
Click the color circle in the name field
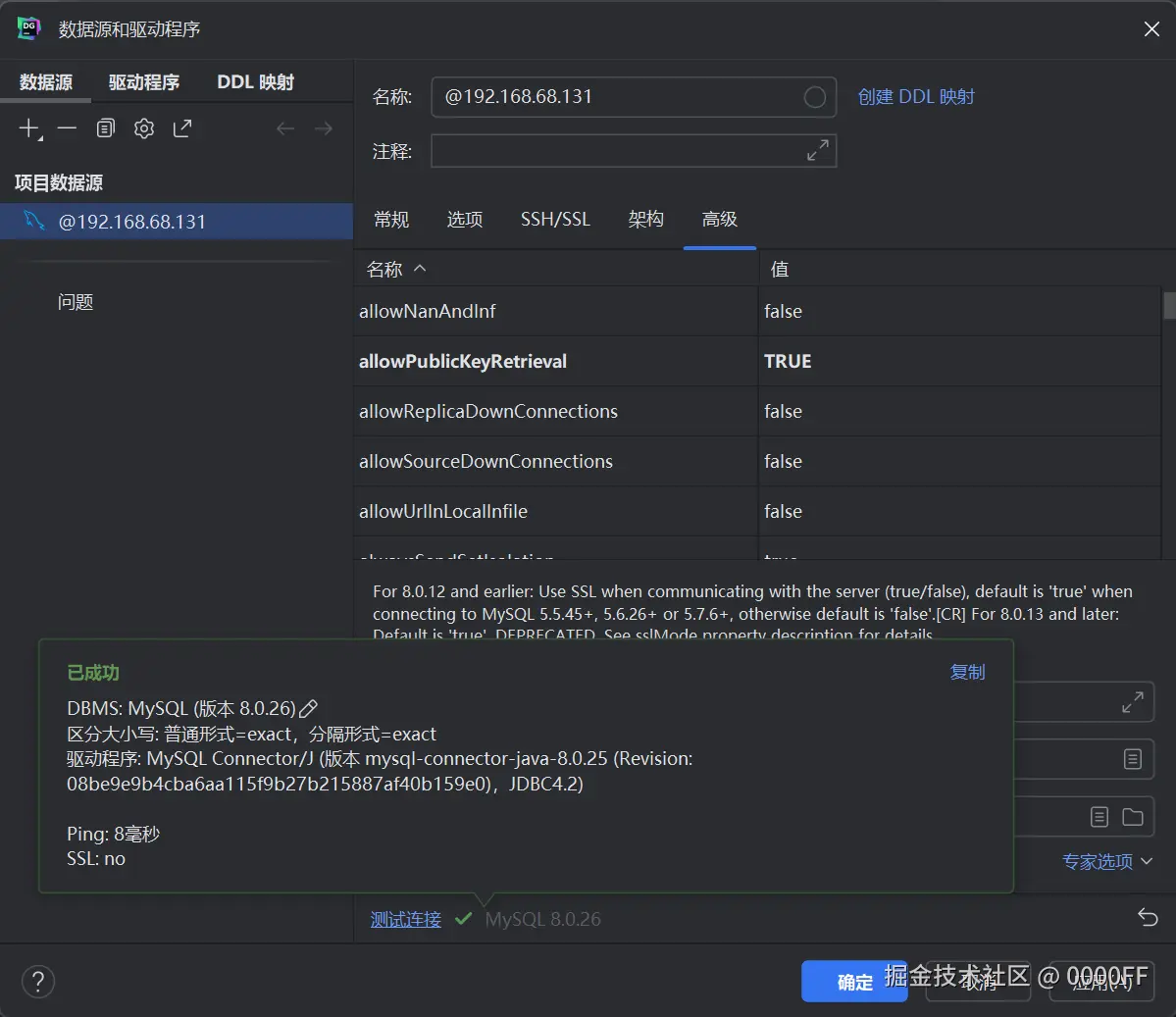click(x=814, y=97)
